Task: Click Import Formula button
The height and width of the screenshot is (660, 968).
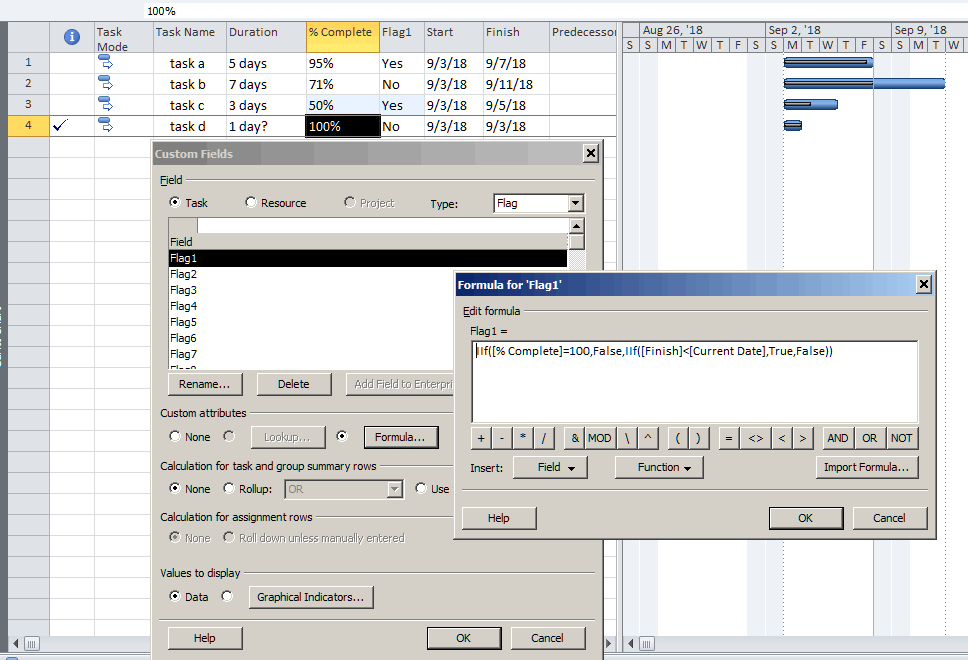Action: tap(867, 467)
